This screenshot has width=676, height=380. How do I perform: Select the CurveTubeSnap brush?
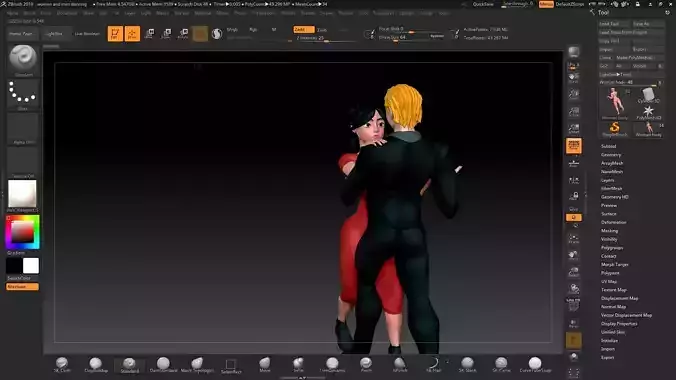point(535,365)
